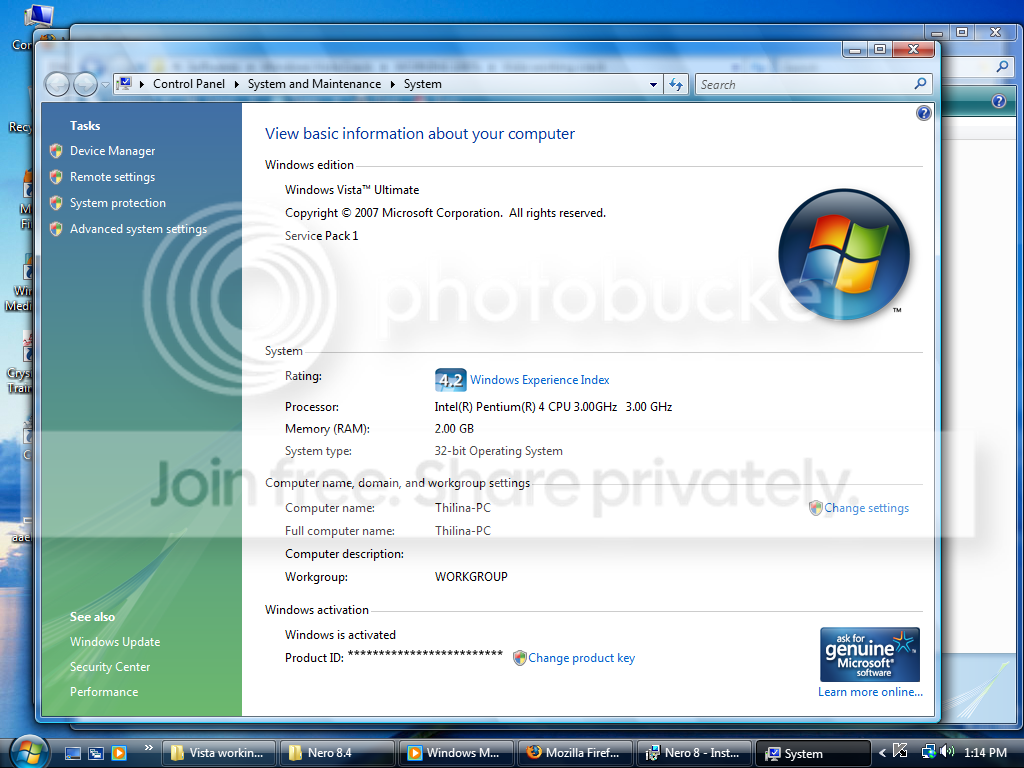Open the Windows Start orb
The width and height of the screenshot is (1024, 768).
28,751
